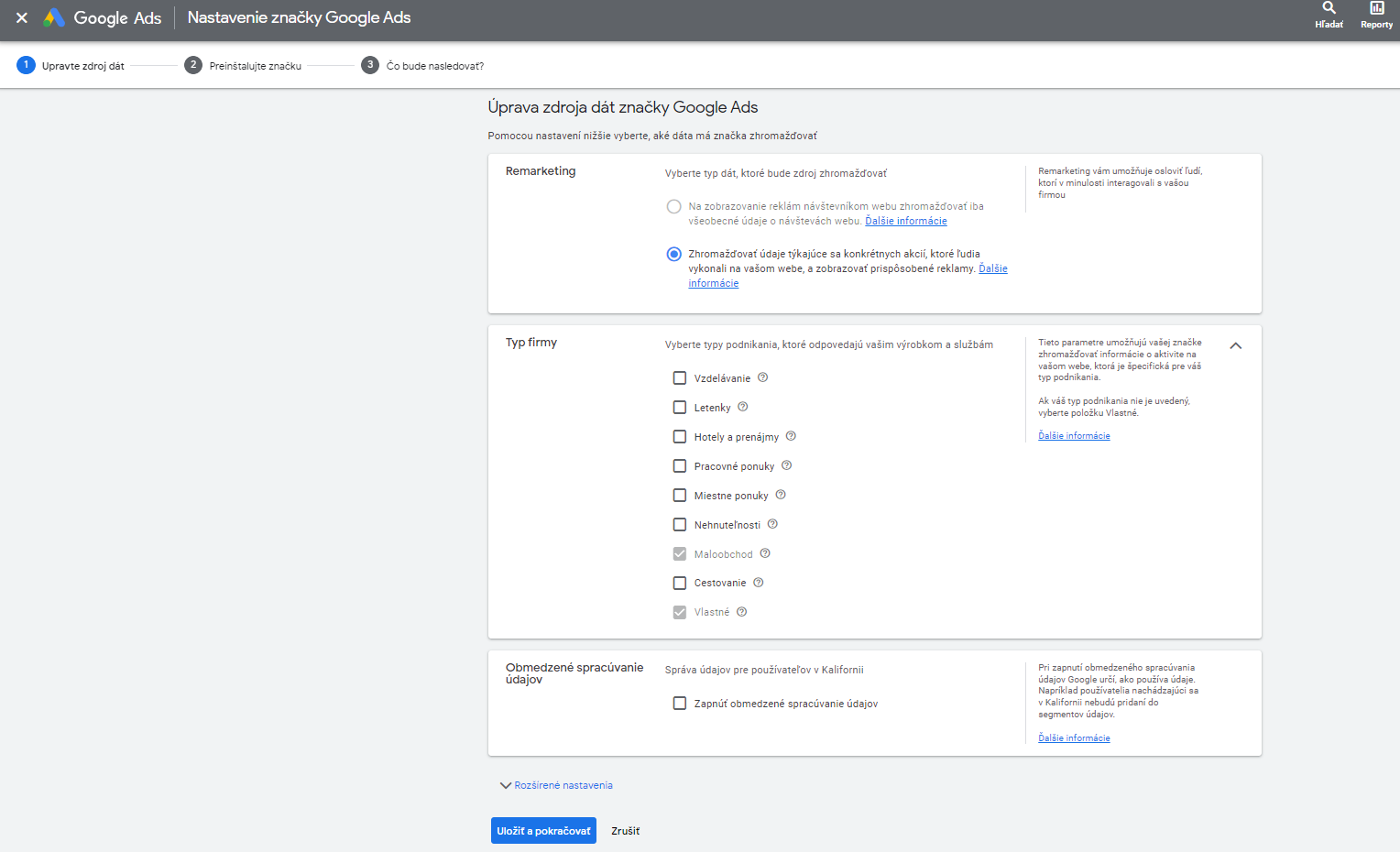The height and width of the screenshot is (852, 1400).
Task: Click the Nastavenie značky Google Ads header title
Action: (299, 17)
